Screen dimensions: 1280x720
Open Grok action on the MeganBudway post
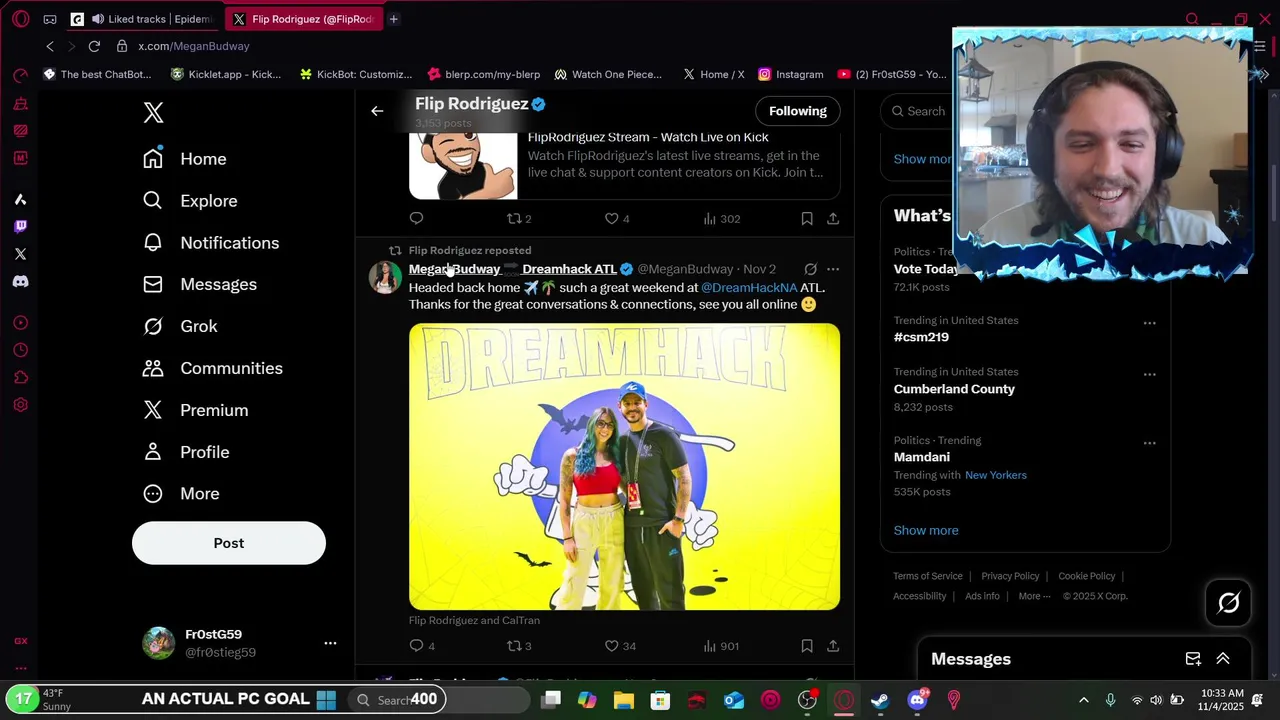click(811, 269)
